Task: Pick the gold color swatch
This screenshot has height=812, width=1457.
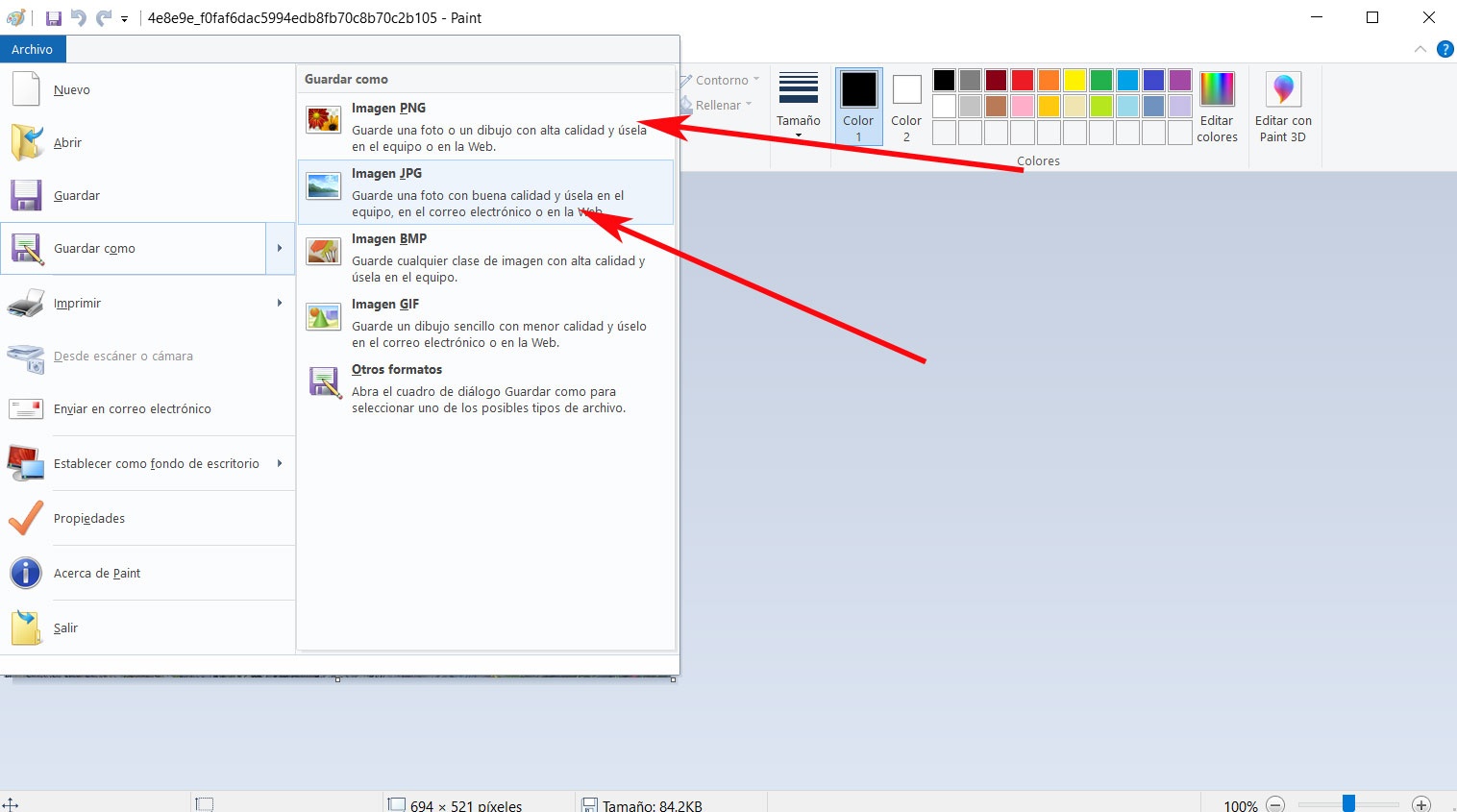Action: tap(1049, 106)
